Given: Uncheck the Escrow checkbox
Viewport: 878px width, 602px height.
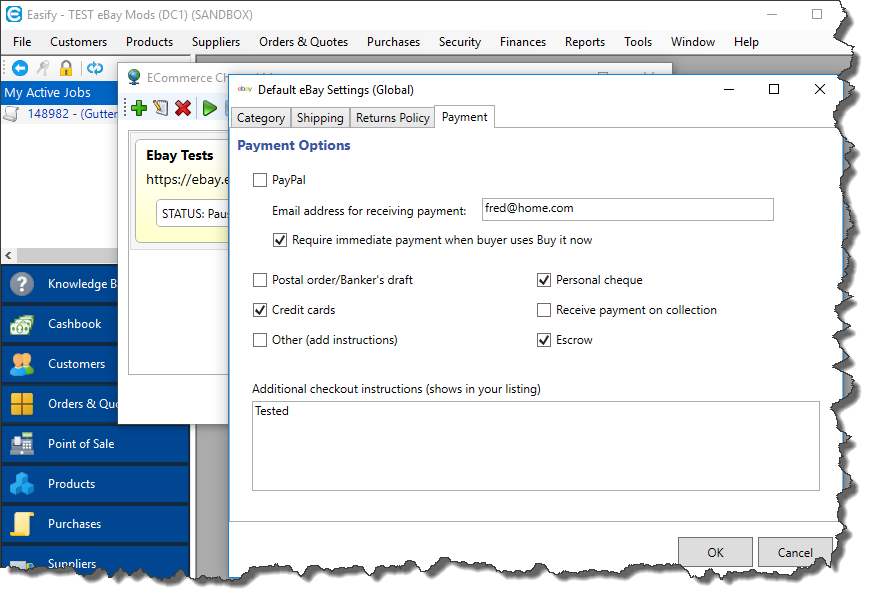Looking at the screenshot, I should coord(545,340).
